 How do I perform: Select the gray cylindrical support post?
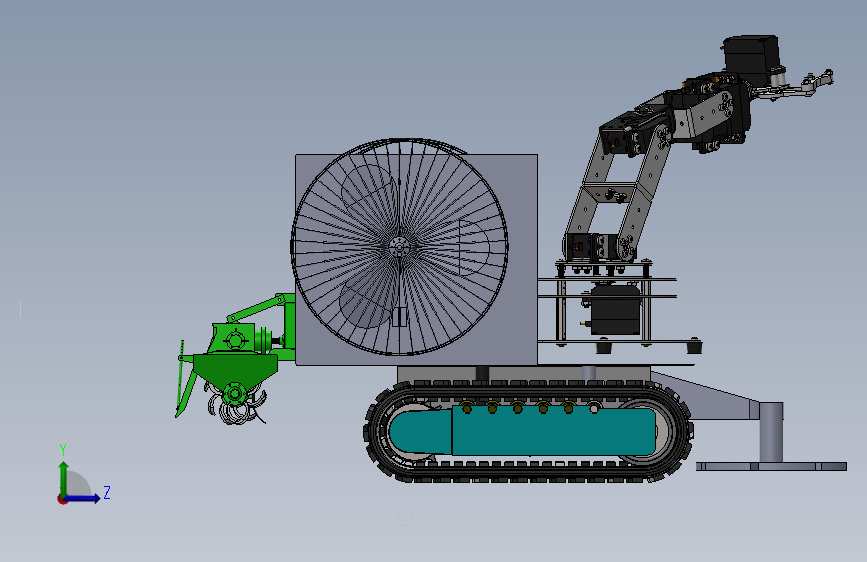771,432
